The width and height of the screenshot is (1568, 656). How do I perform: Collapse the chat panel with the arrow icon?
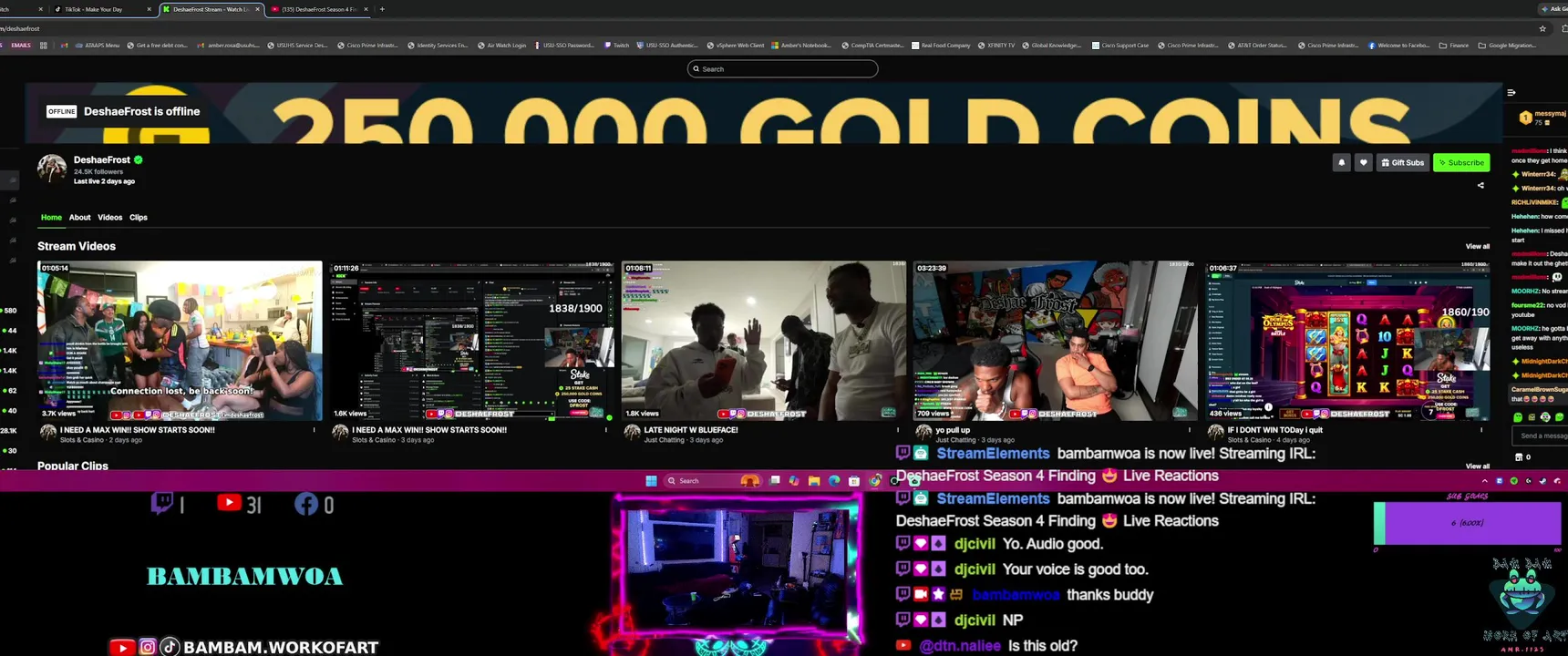click(1511, 92)
